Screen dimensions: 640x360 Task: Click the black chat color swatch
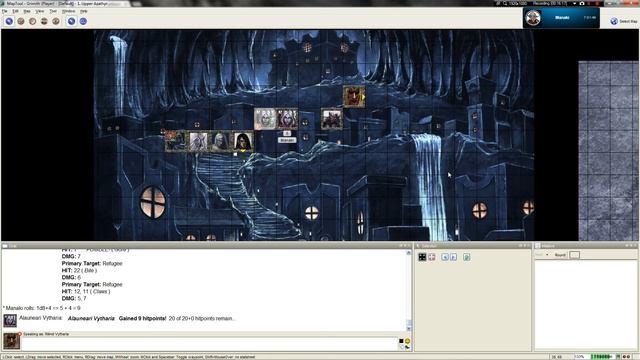(401, 341)
